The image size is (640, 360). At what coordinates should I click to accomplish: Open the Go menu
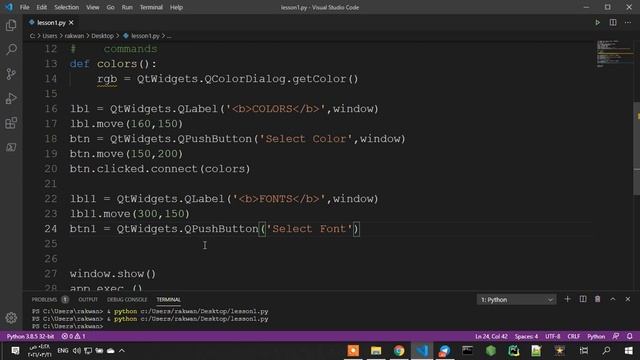pos(110,7)
